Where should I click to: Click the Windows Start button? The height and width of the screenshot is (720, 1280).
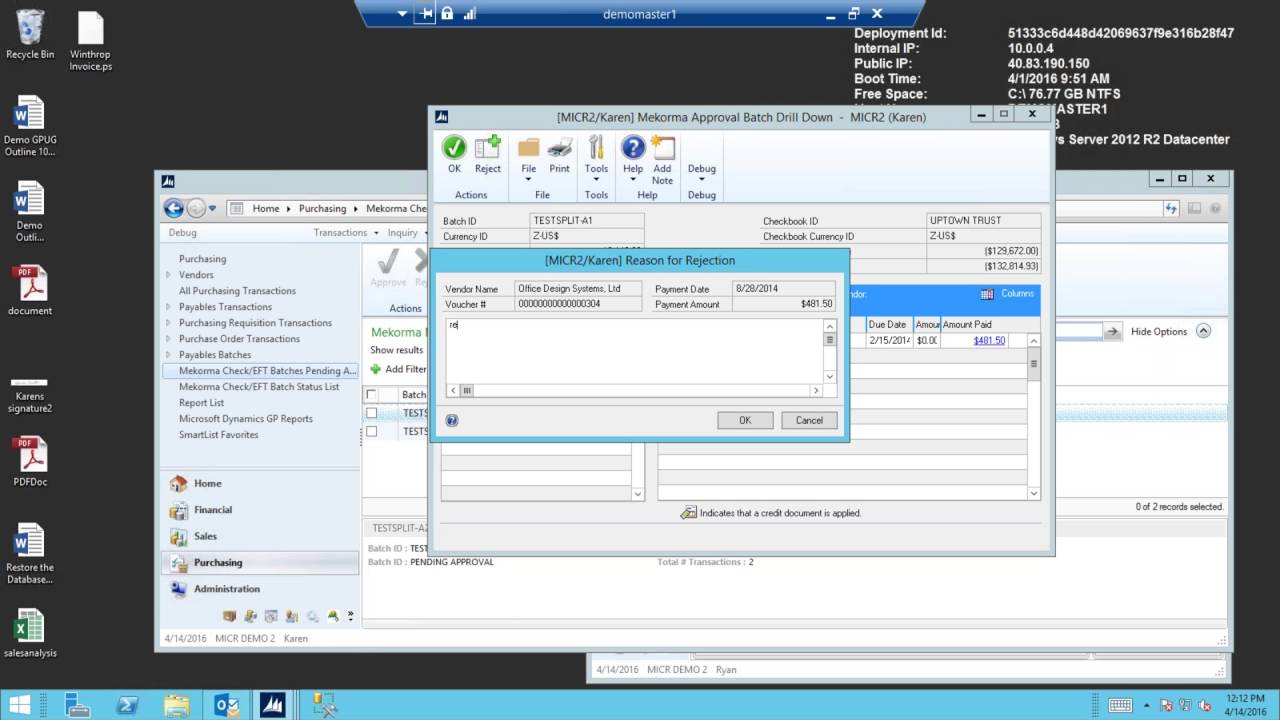pos(19,705)
